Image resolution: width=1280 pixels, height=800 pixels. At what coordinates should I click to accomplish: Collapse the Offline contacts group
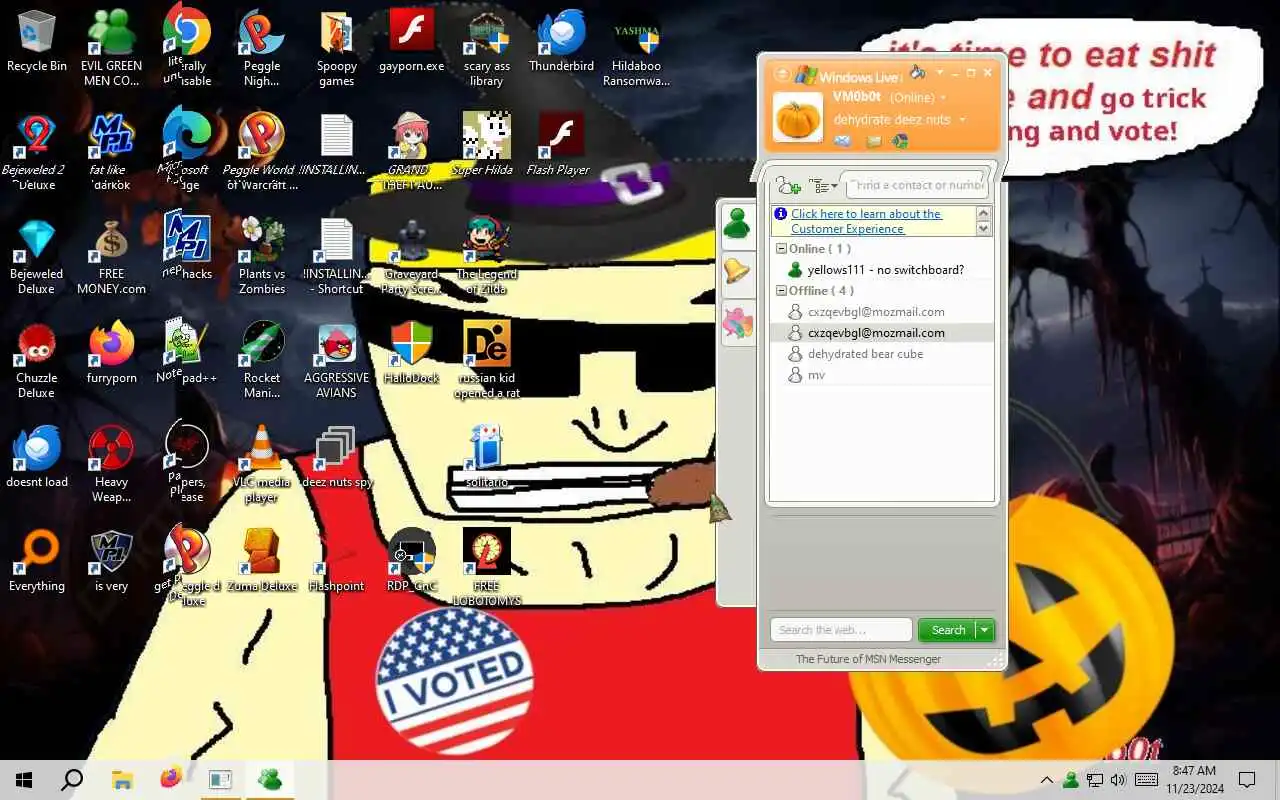pyautogui.click(x=782, y=291)
